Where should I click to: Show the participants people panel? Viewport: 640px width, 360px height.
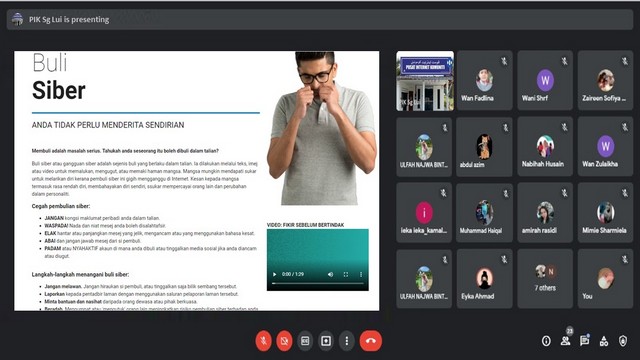[x=565, y=341]
